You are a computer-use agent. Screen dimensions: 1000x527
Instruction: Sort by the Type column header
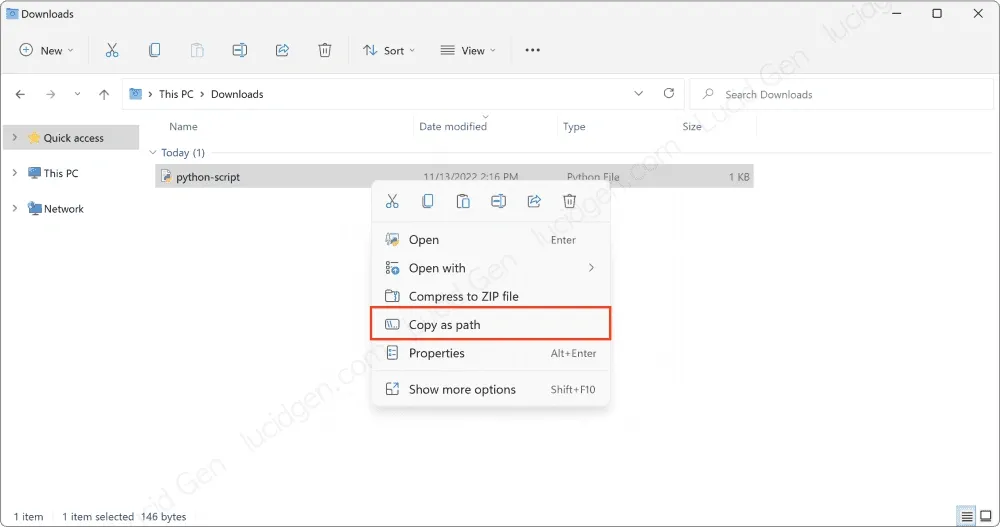point(574,126)
